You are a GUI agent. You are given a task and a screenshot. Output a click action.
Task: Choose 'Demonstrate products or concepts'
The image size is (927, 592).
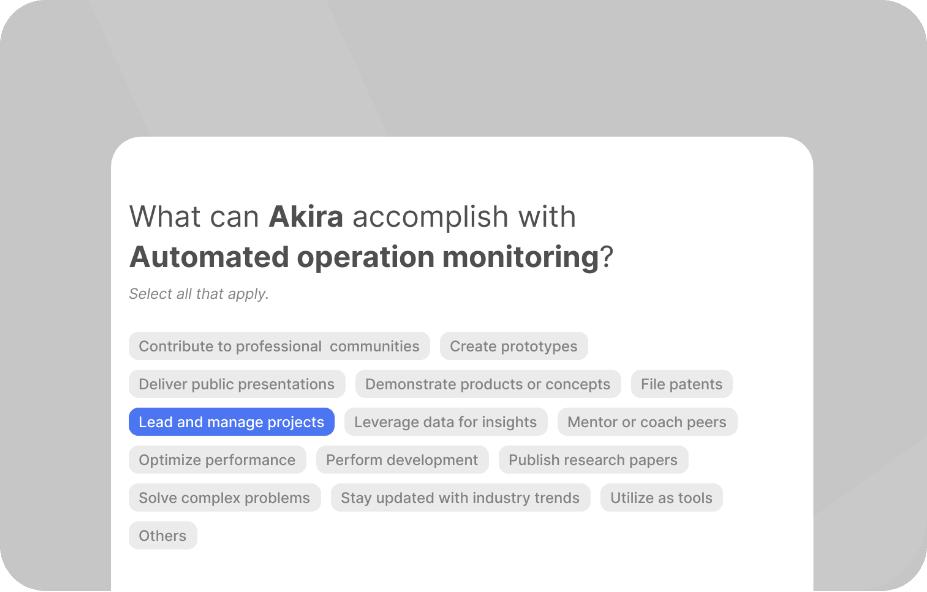click(487, 384)
